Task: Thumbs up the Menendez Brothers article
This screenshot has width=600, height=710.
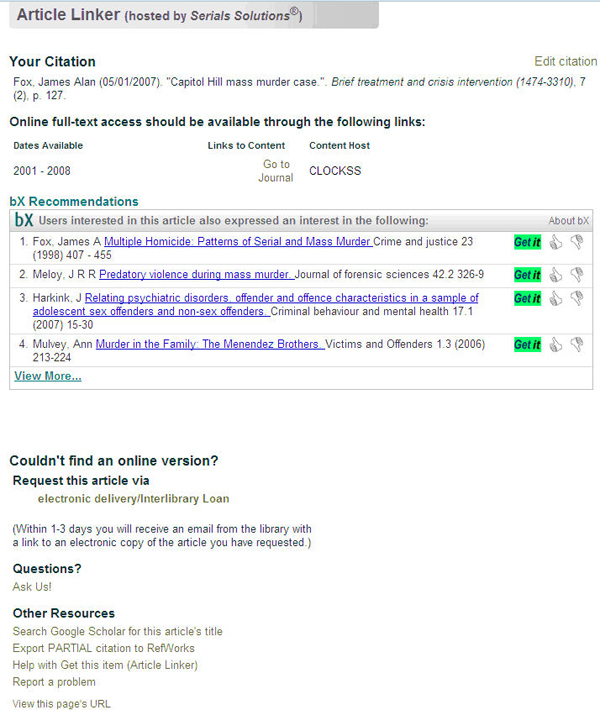Action: point(557,345)
